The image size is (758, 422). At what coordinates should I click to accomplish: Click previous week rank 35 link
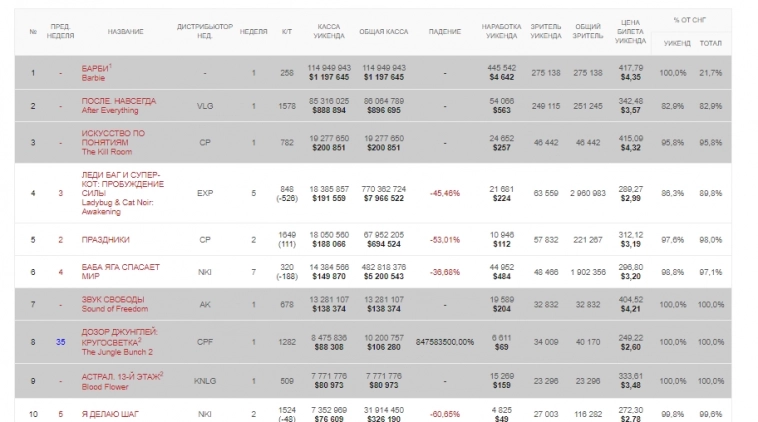tap(60, 342)
